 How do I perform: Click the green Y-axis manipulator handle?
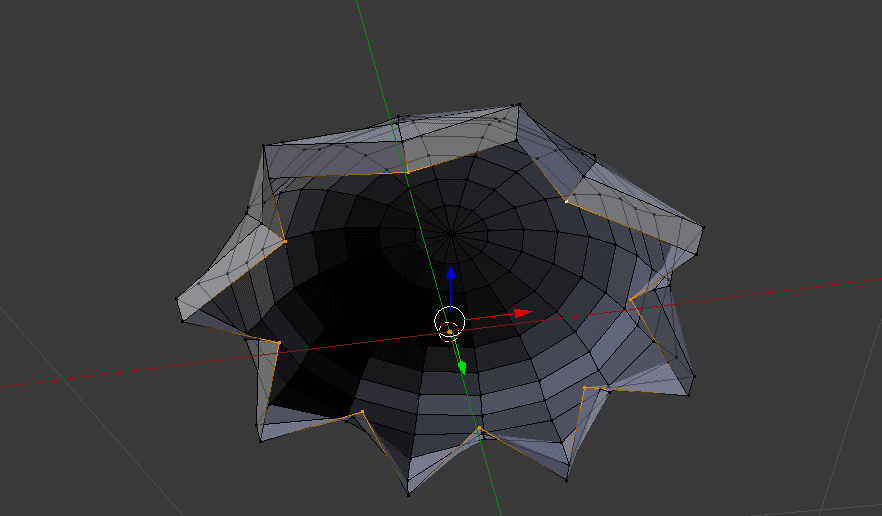[462, 367]
